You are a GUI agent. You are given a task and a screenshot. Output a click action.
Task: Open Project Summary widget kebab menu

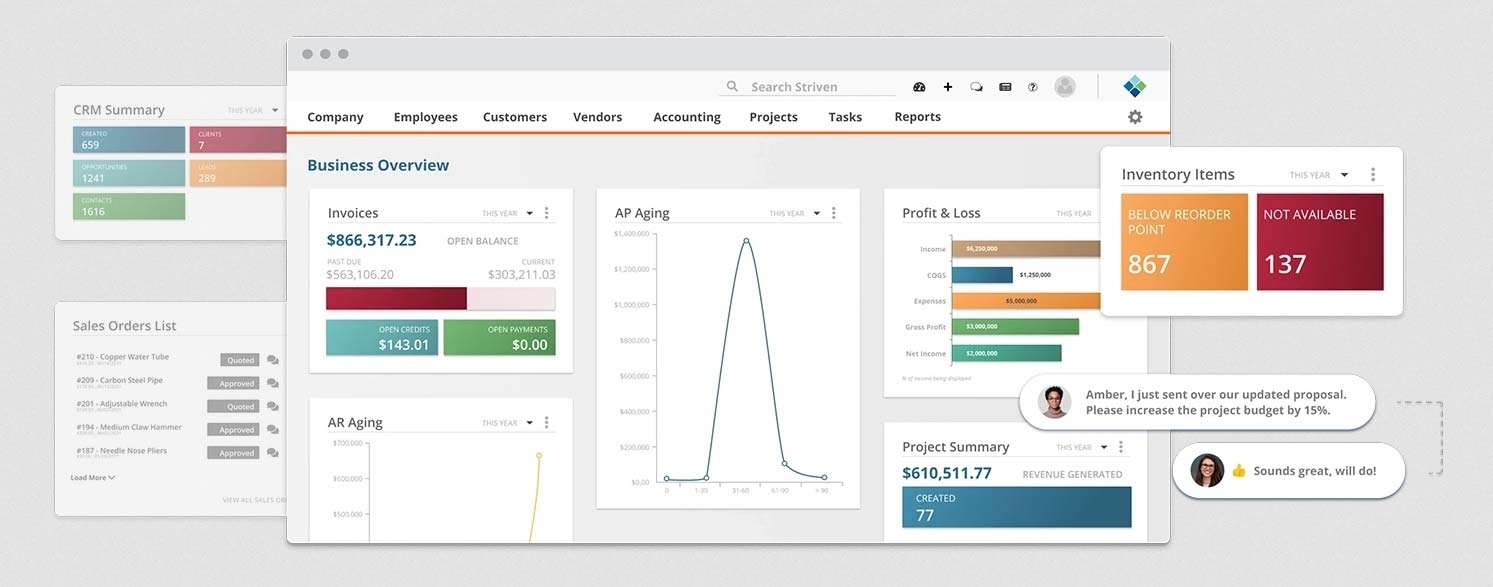1121,447
